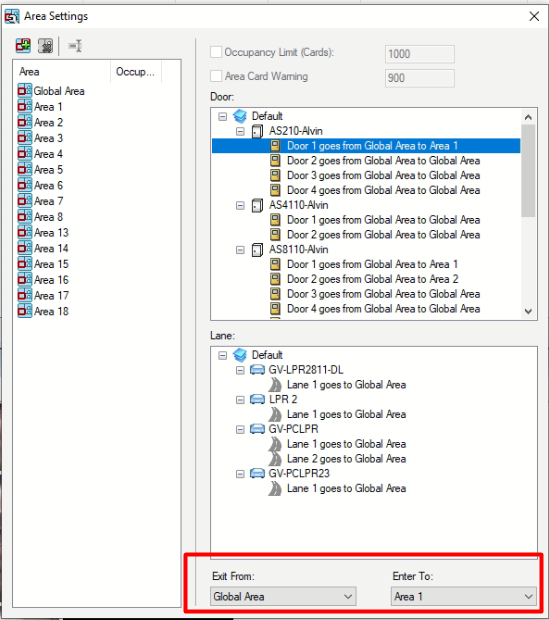This screenshot has width=549, height=620.
Task: Select Area 5 in the area list
Action: [x=48, y=170]
